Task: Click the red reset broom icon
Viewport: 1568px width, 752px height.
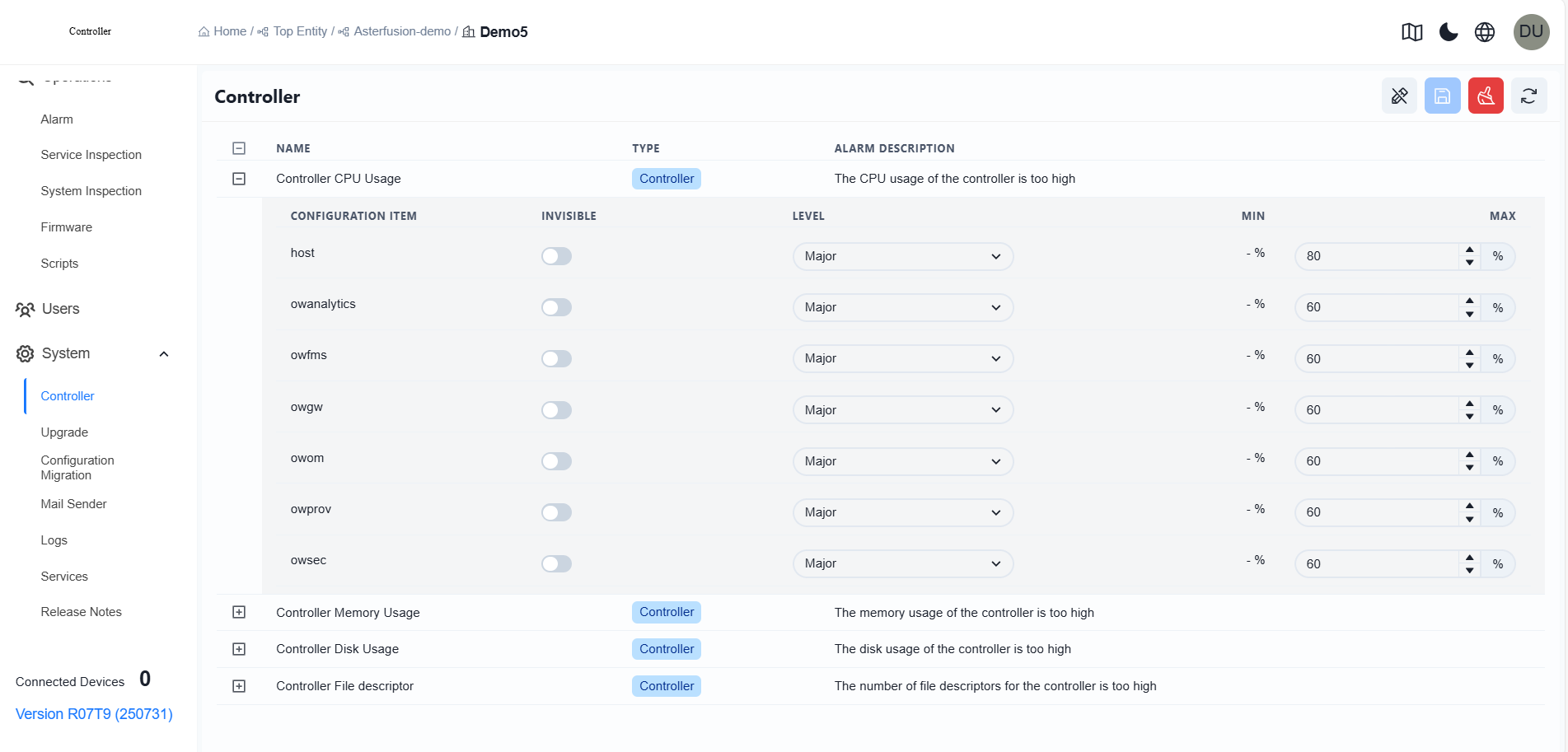Action: (x=1486, y=96)
